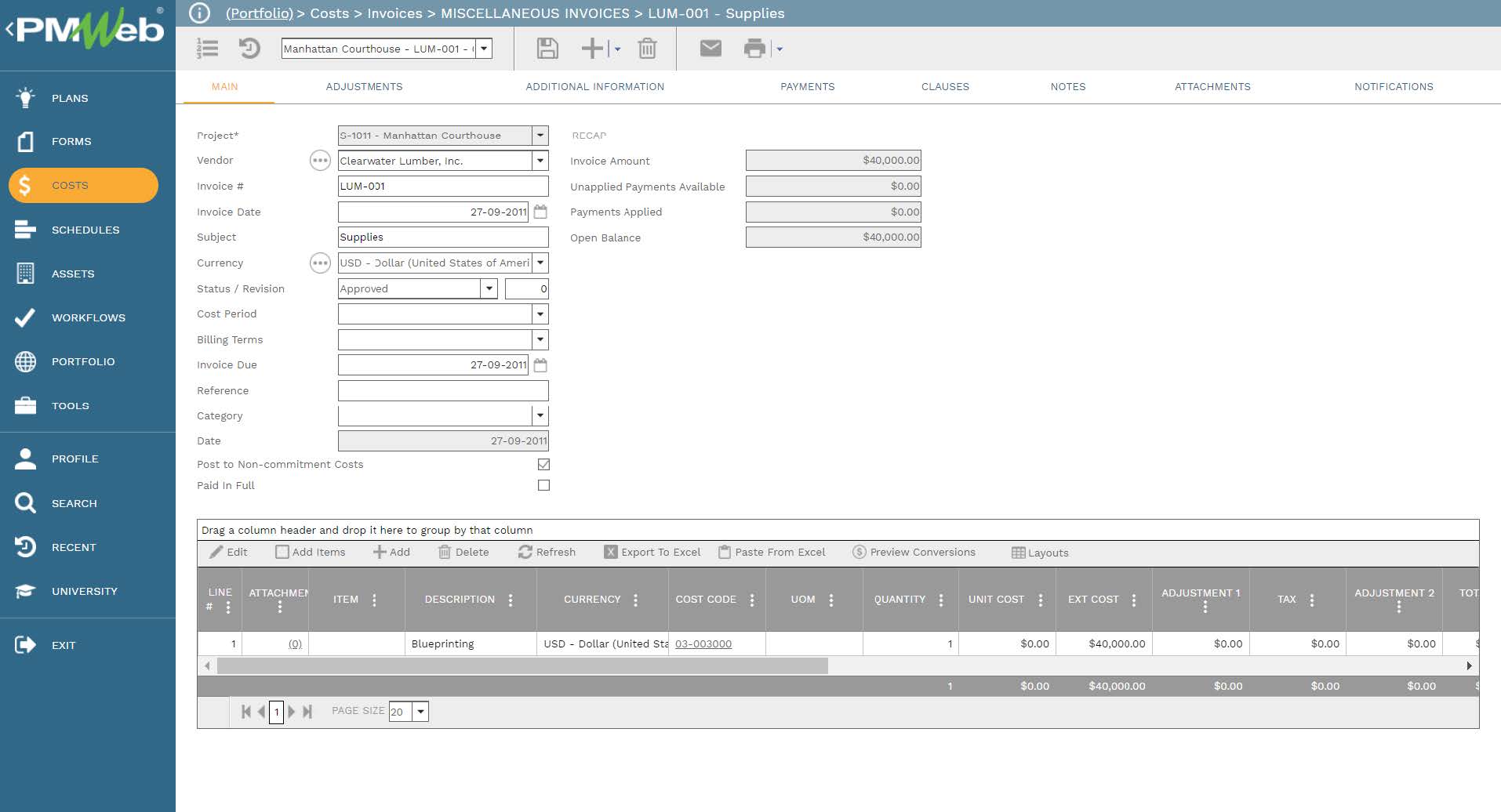The width and height of the screenshot is (1501, 812).
Task: Open the record list icon in toolbar
Action: point(207,49)
